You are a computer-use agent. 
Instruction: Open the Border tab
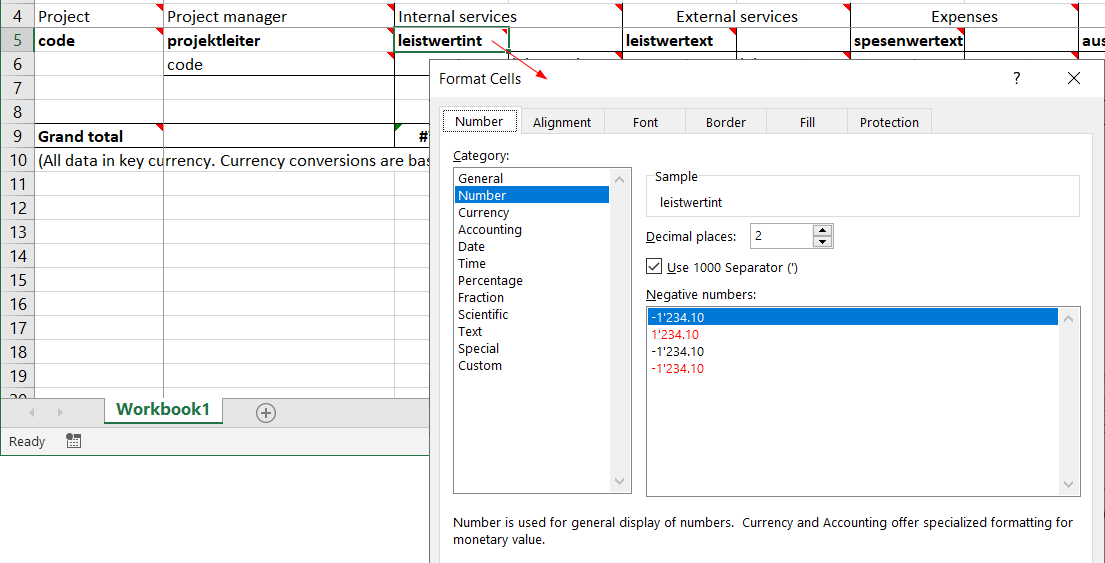coord(725,122)
